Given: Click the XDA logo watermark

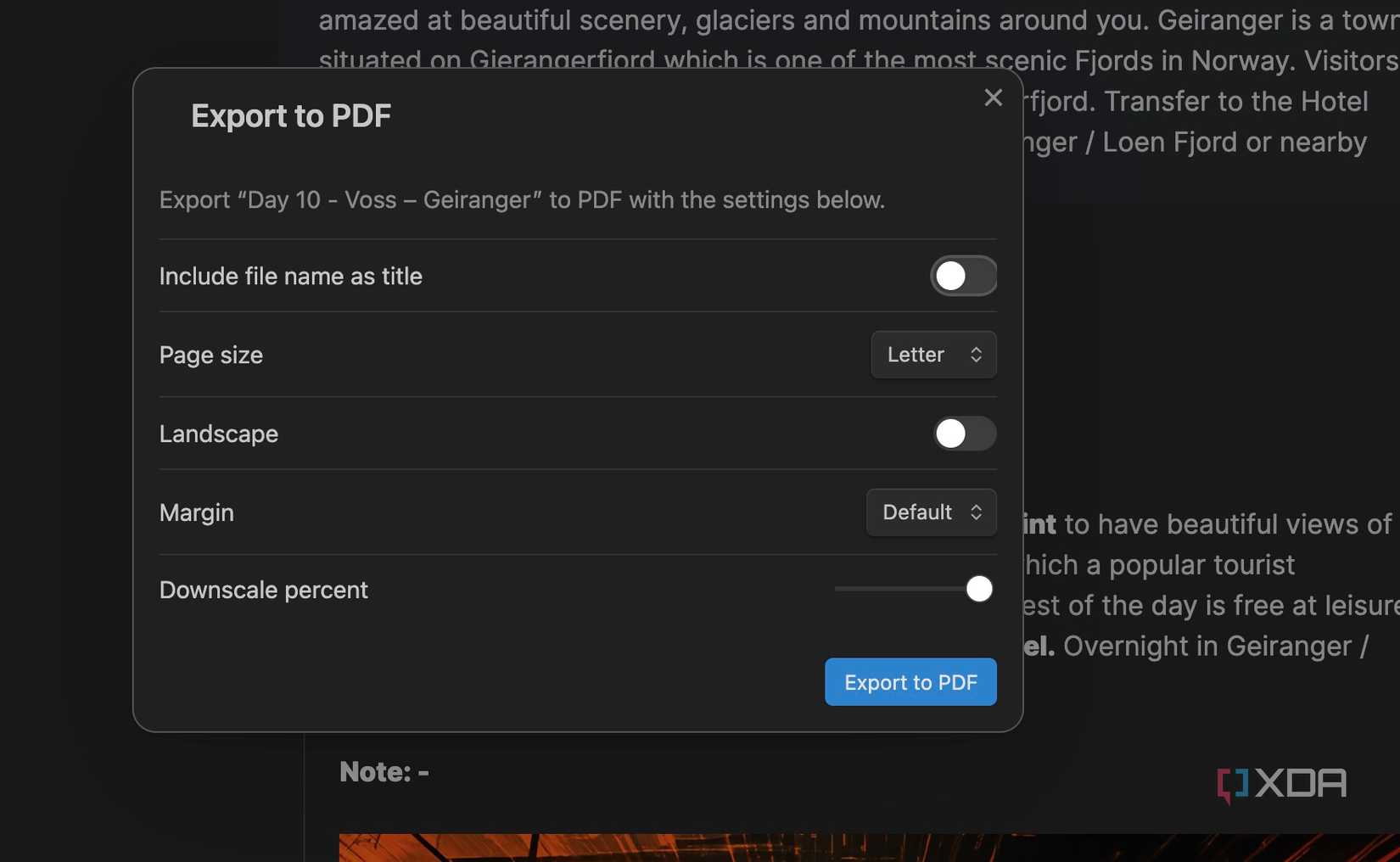Looking at the screenshot, I should 1281,783.
